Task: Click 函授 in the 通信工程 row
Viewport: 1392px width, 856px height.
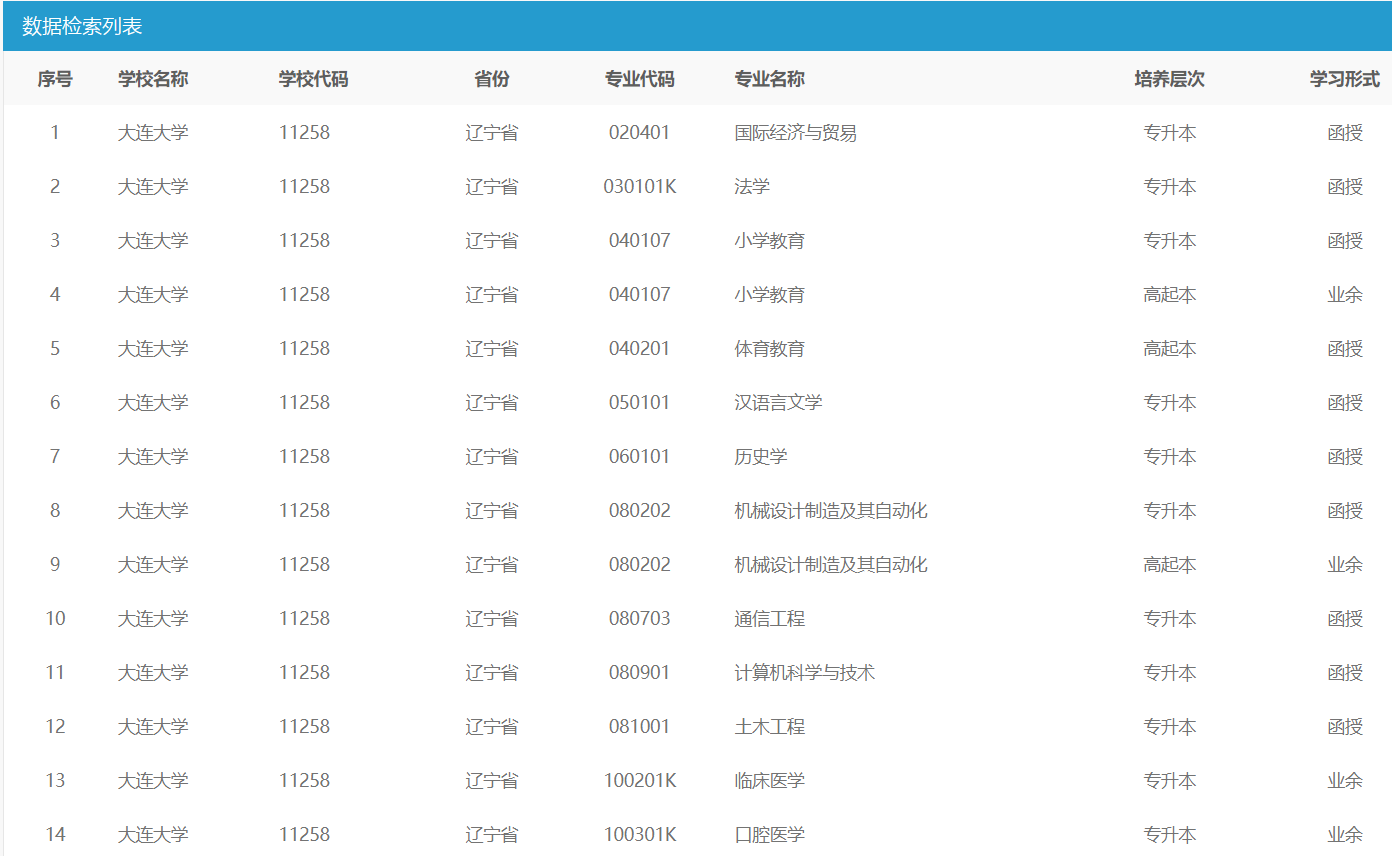Action: tap(1345, 619)
